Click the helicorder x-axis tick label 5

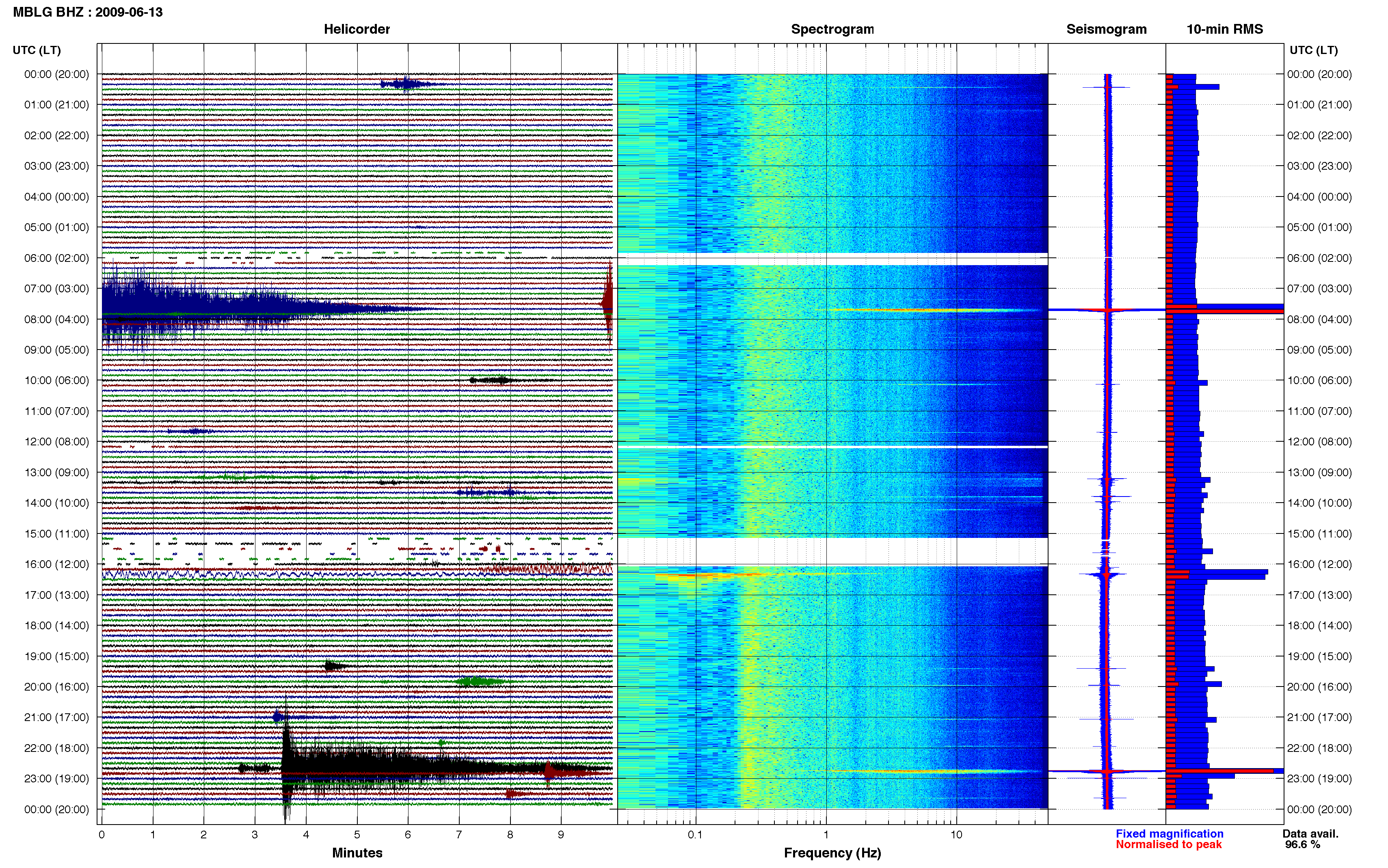coord(357,835)
